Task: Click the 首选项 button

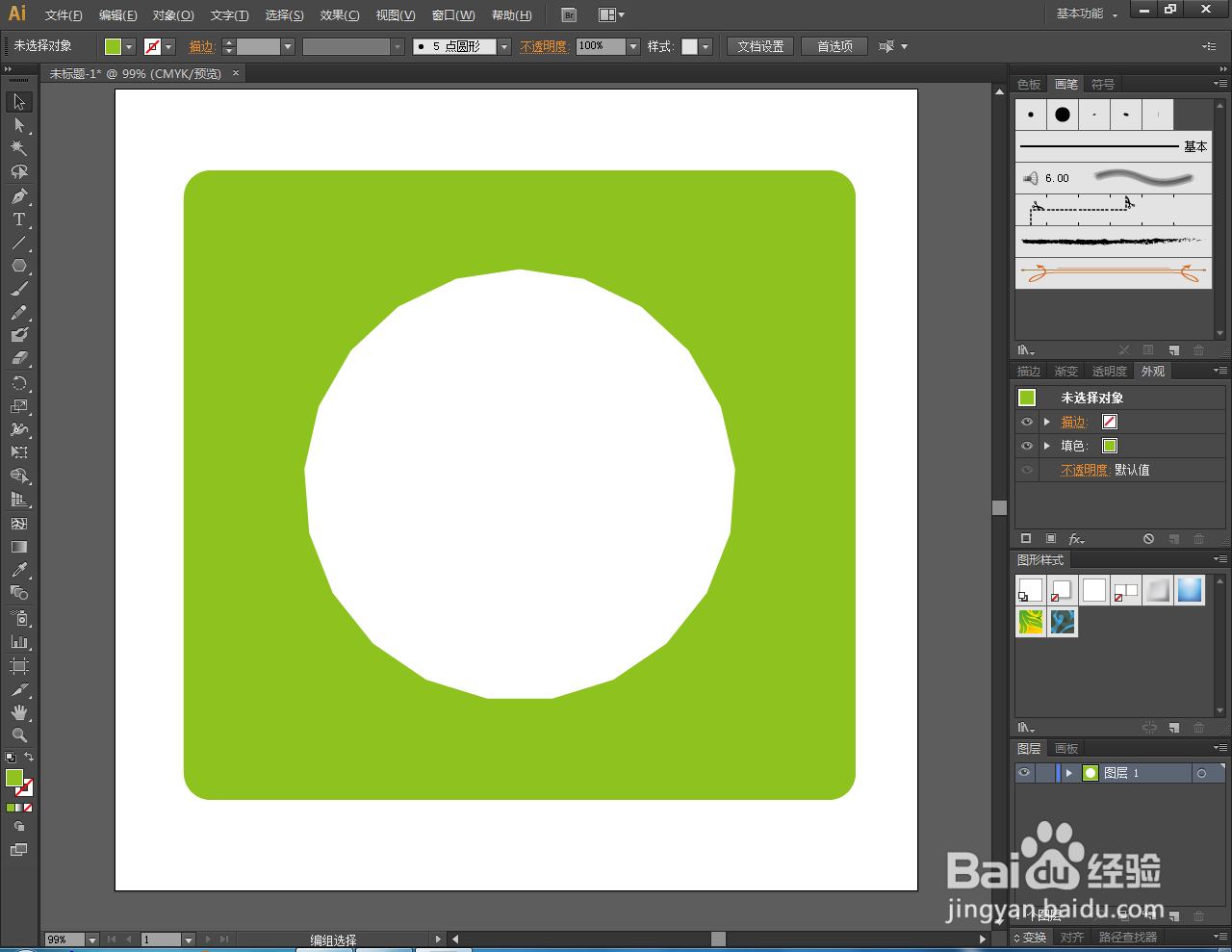Action: [x=834, y=46]
